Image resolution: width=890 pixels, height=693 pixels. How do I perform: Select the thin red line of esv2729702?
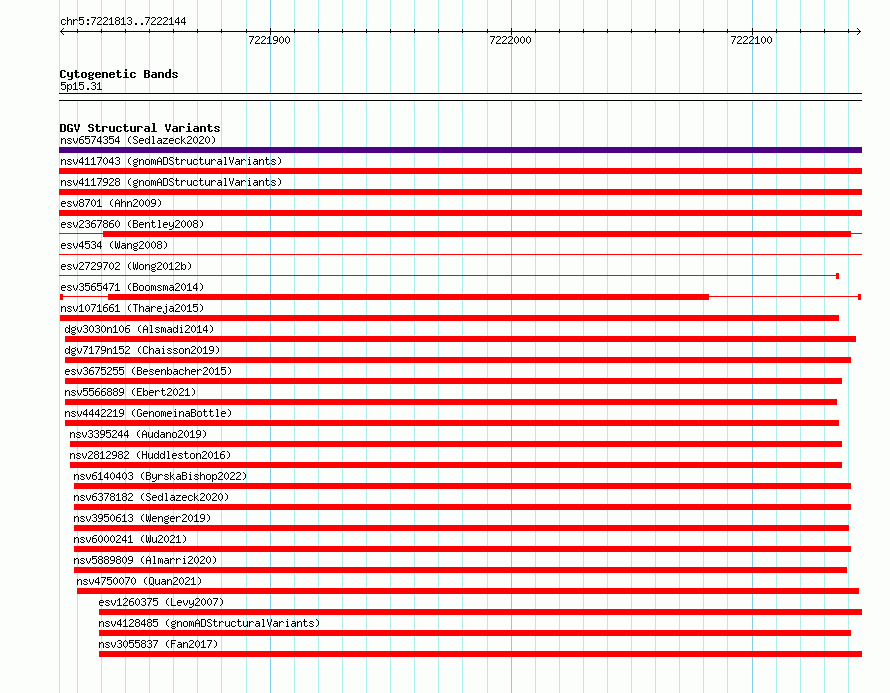(x=449, y=276)
